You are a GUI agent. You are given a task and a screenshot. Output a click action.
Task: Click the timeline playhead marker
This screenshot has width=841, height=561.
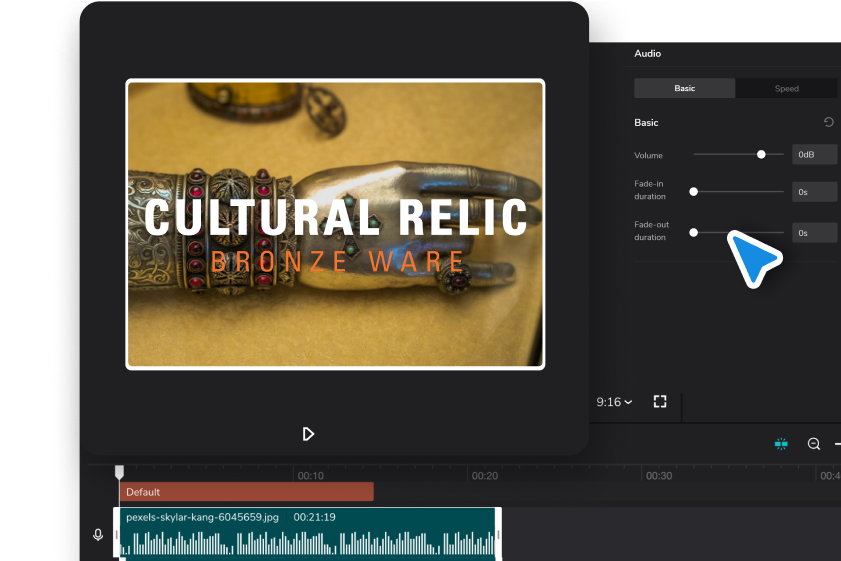click(x=119, y=471)
